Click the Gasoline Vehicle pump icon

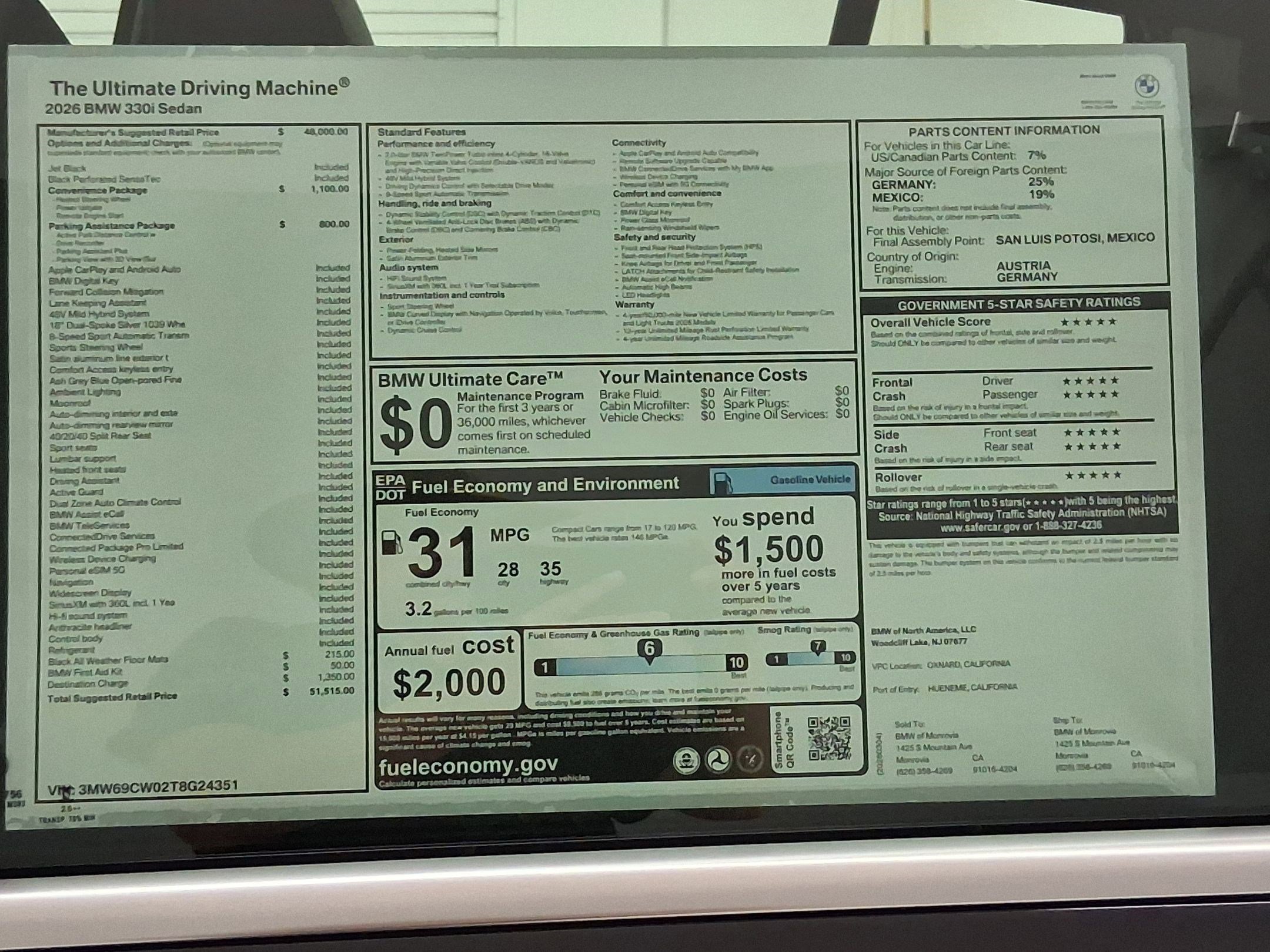721,480
